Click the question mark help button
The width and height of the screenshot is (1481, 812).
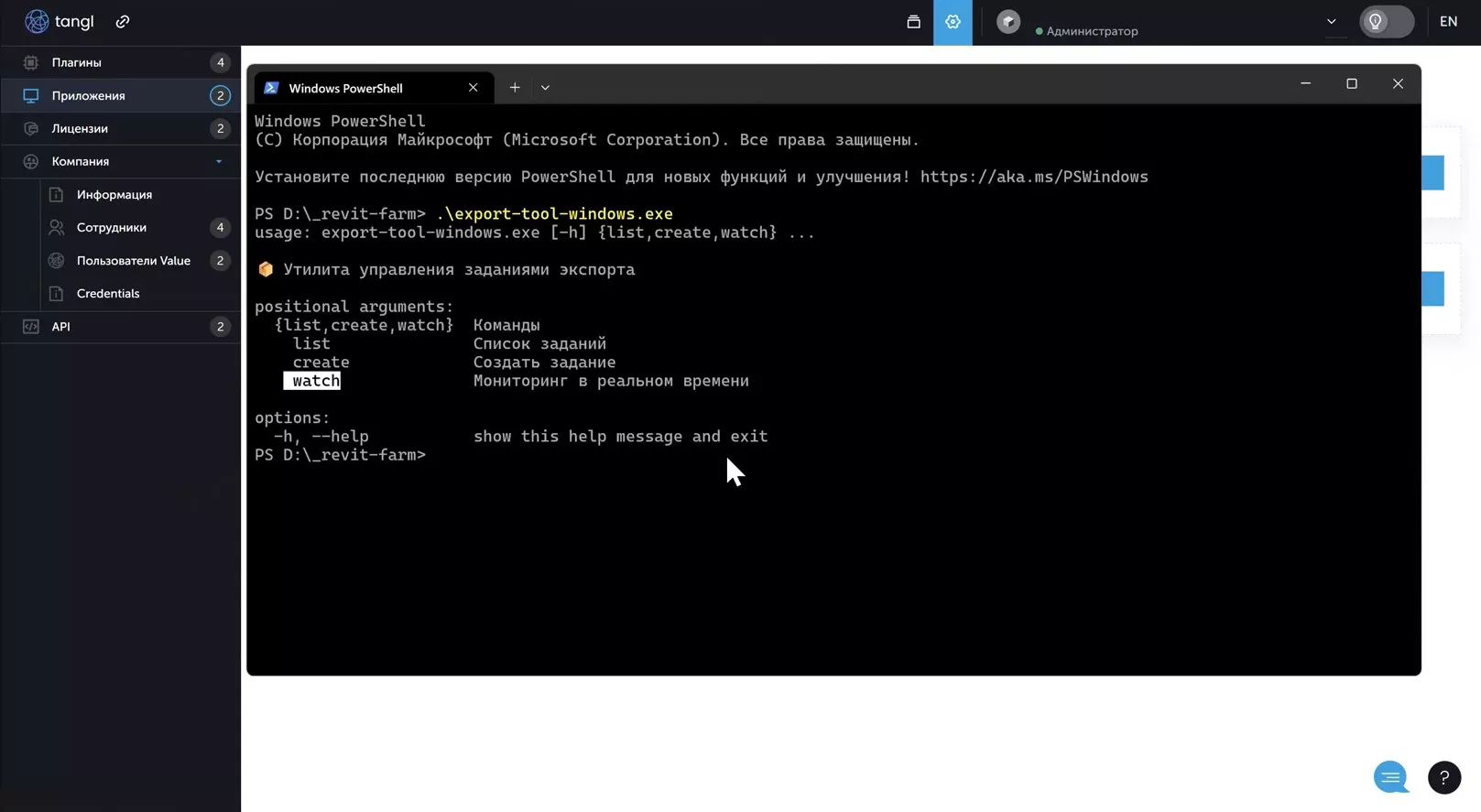[1443, 777]
